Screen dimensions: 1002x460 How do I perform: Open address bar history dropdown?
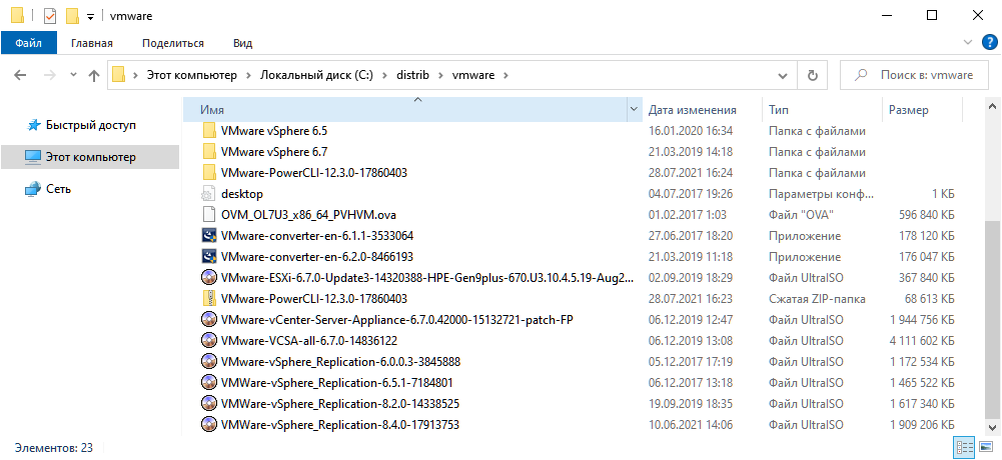[782, 75]
